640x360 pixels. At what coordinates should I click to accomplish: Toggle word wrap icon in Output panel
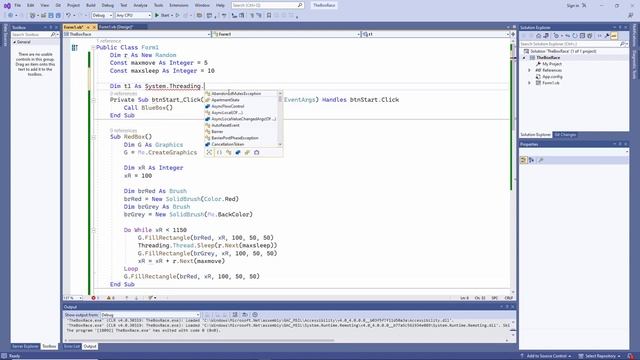[245, 315]
